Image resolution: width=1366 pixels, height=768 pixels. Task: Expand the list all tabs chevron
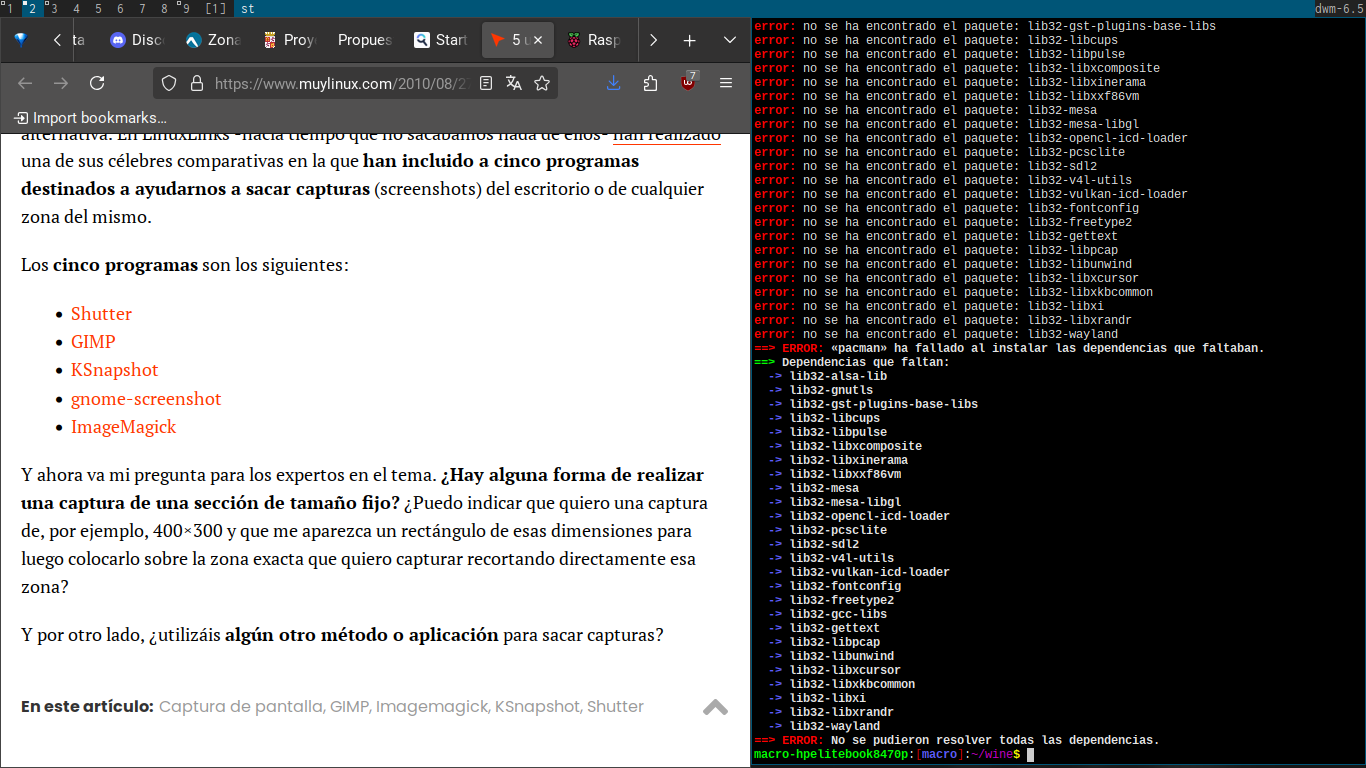[x=730, y=40]
